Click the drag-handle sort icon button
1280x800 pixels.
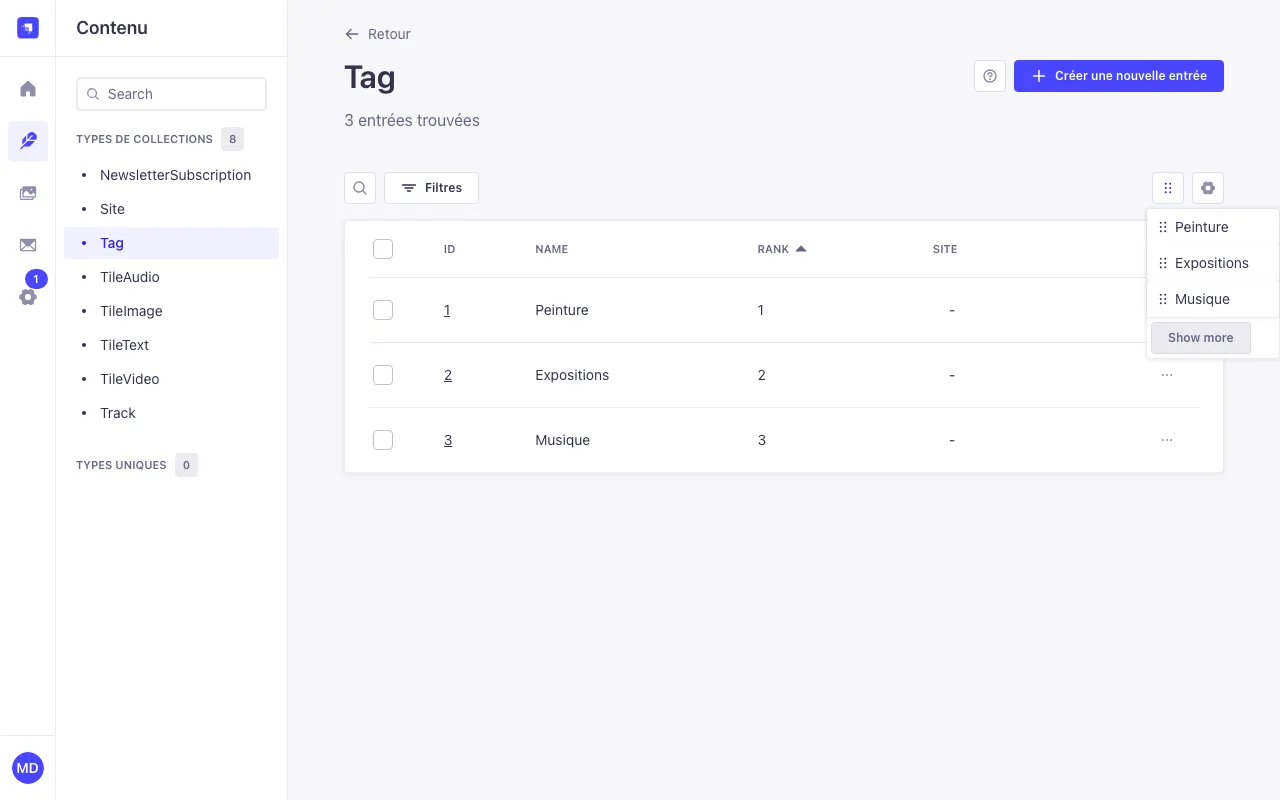click(x=1168, y=188)
